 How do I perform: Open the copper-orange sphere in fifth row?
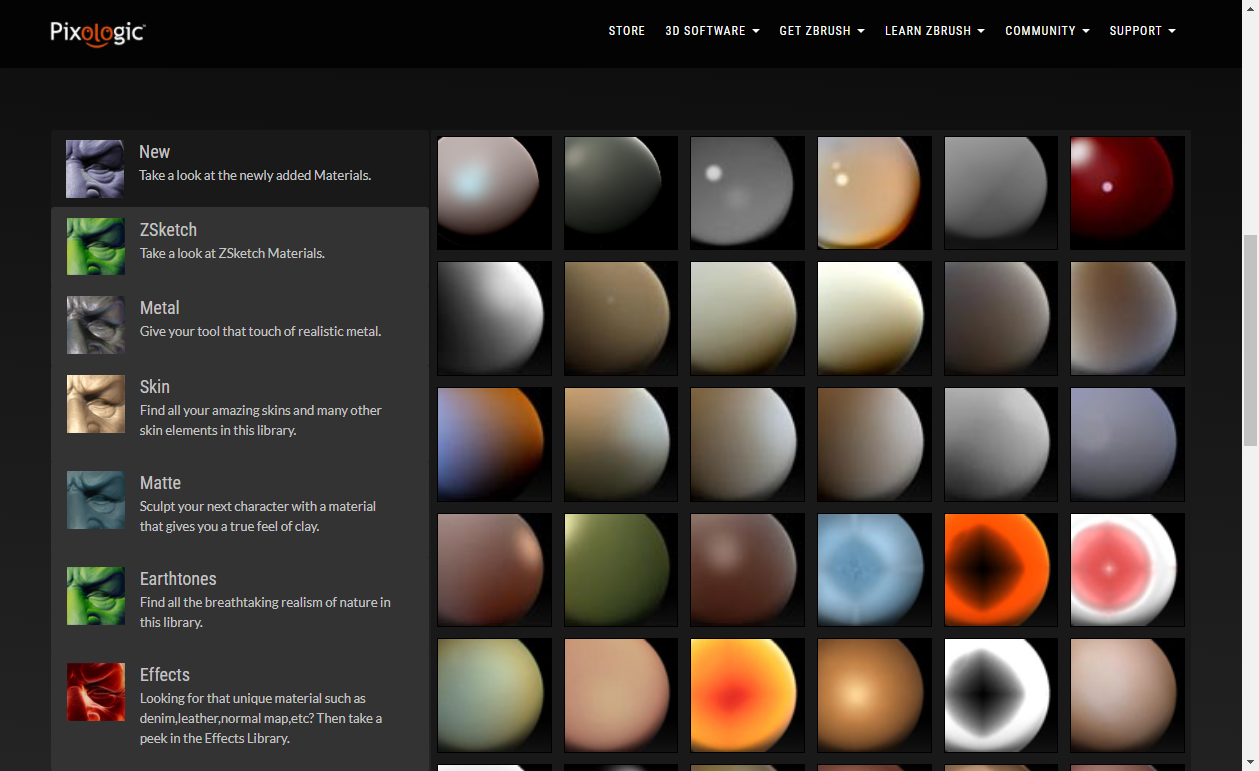point(874,695)
